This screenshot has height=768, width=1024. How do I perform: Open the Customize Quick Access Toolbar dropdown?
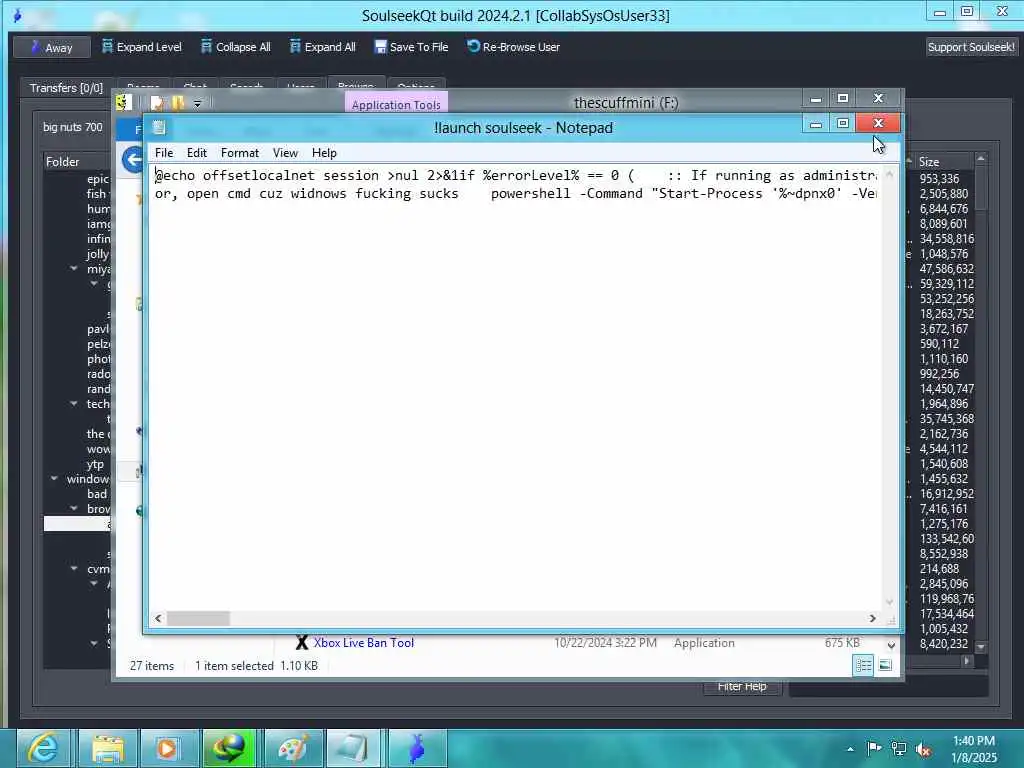click(198, 103)
